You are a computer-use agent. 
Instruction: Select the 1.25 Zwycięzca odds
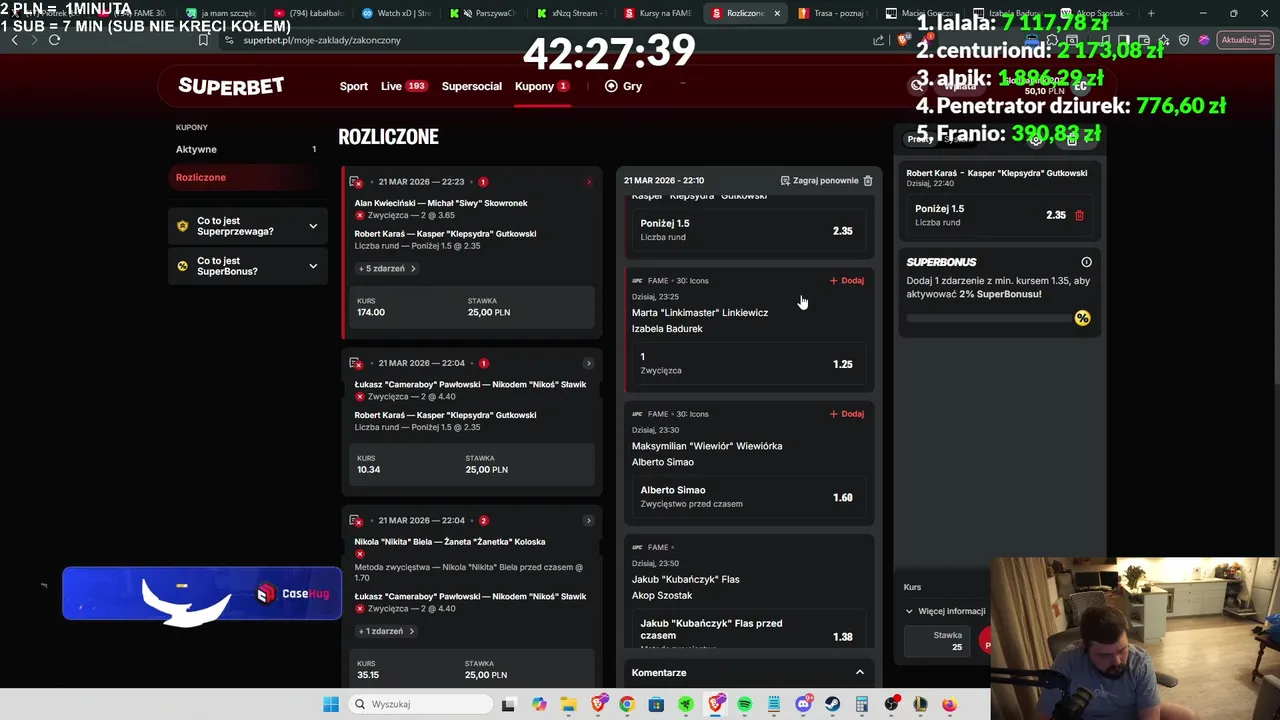747,364
